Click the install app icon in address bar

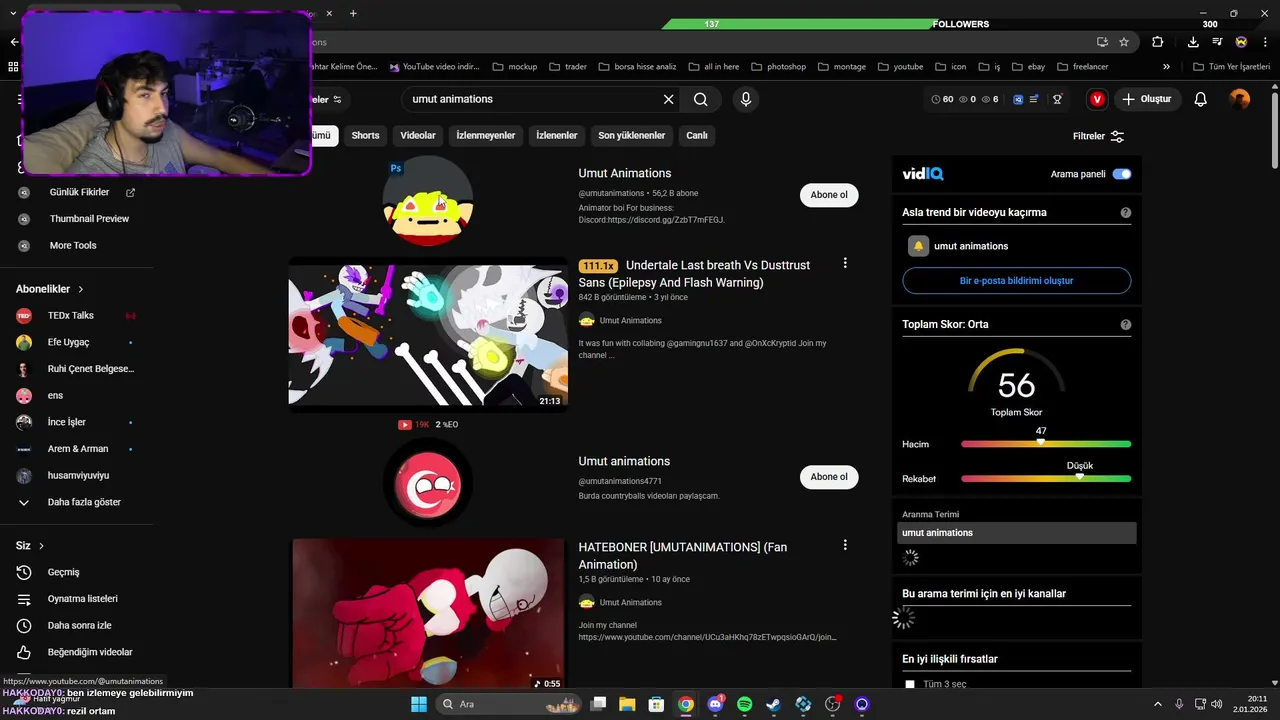pos(1102,42)
